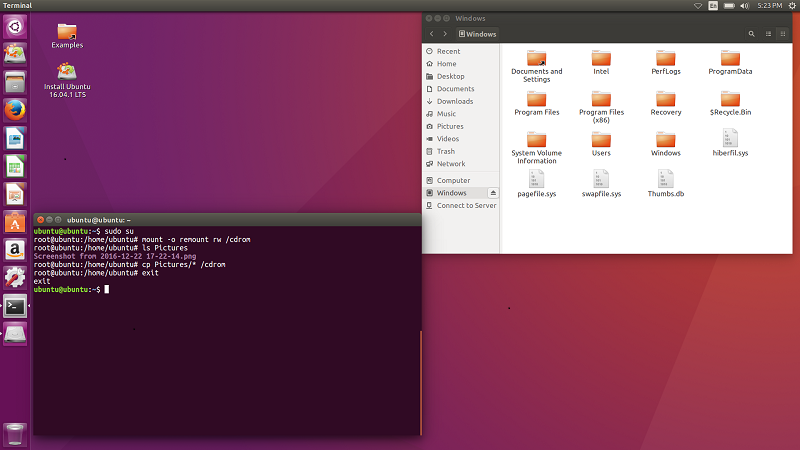800x450 pixels.
Task: Select Home in Files sidebar
Action: click(461, 64)
